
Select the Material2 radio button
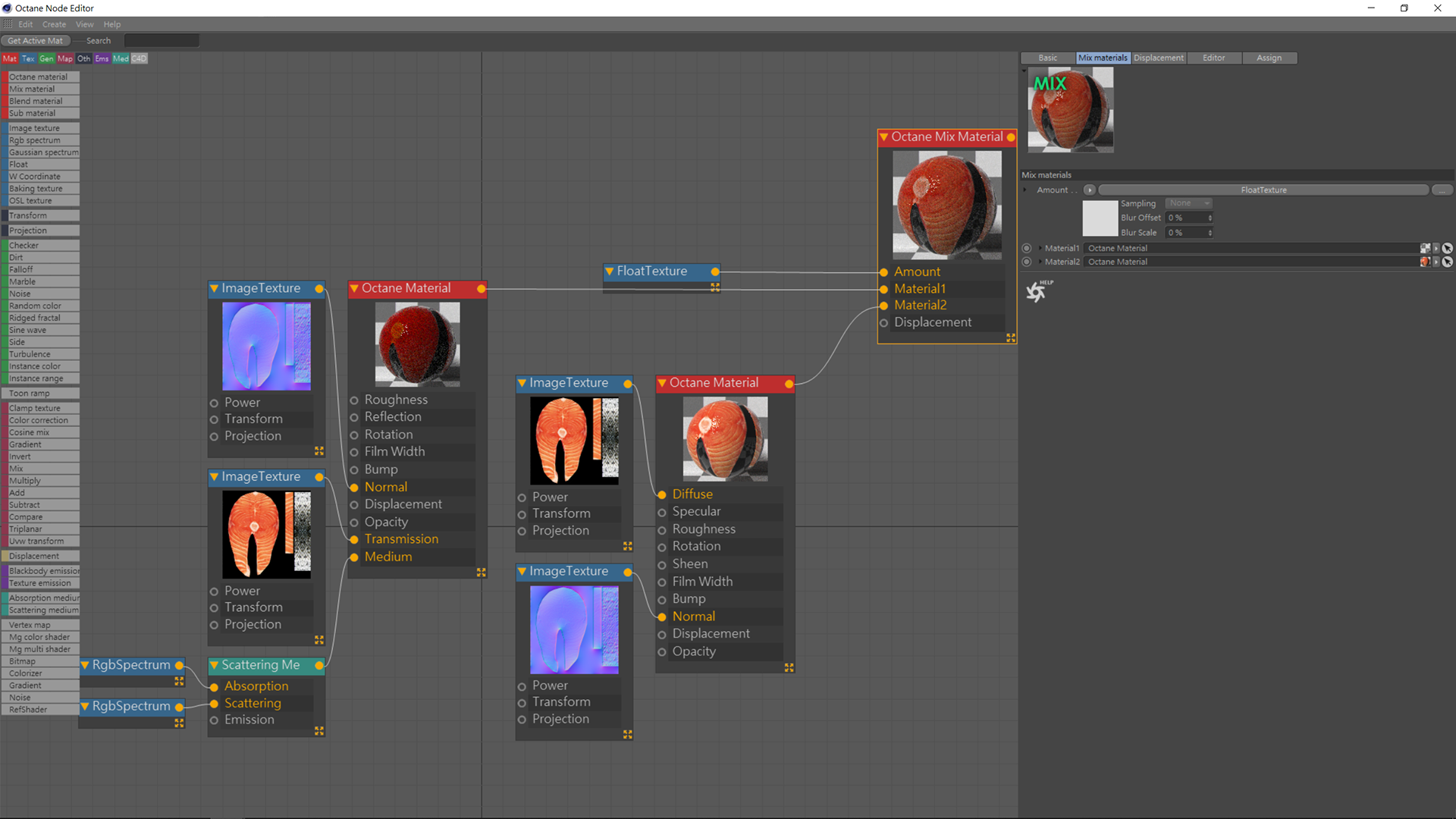(1027, 262)
